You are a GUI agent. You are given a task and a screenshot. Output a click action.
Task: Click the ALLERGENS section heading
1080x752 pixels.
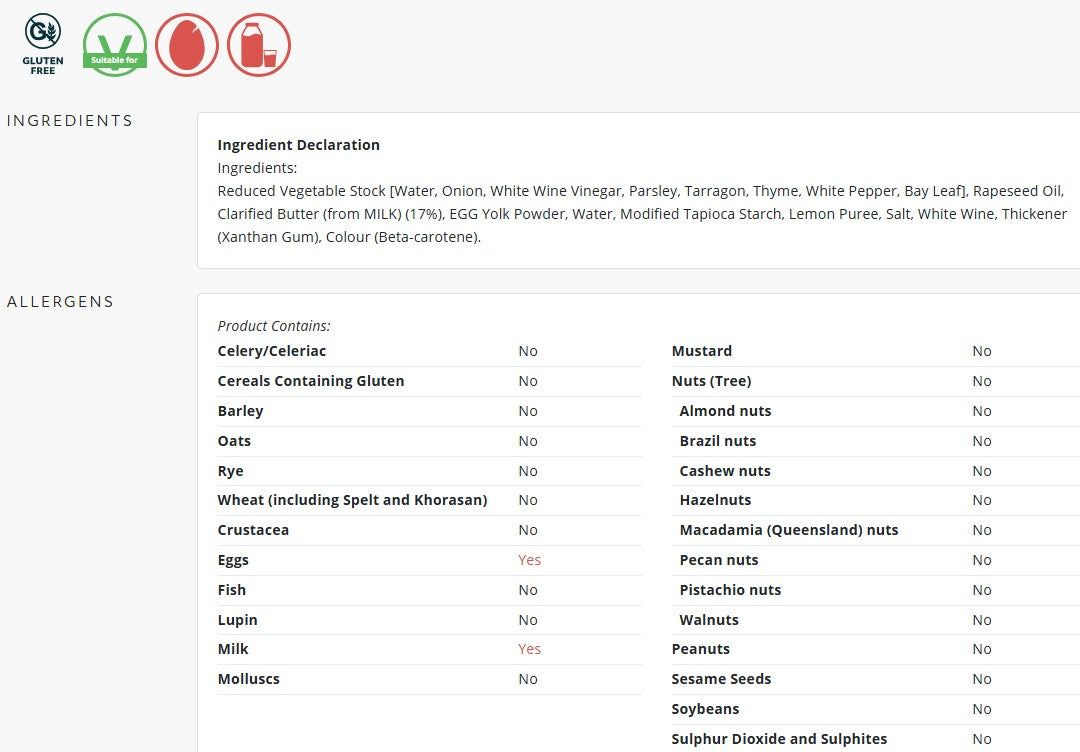tap(61, 302)
